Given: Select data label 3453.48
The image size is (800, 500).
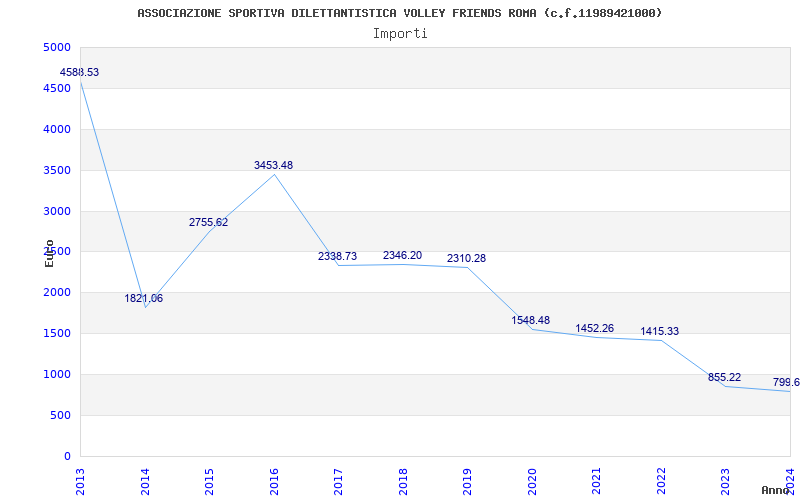Looking at the screenshot, I should pyautogui.click(x=273, y=165).
